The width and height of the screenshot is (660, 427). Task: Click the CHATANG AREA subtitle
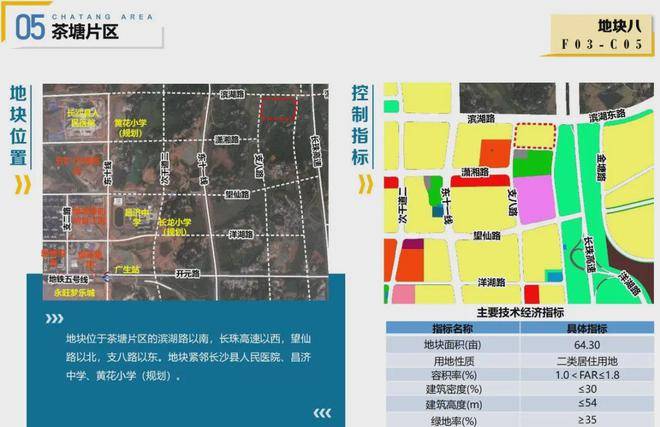pyautogui.click(x=102, y=17)
